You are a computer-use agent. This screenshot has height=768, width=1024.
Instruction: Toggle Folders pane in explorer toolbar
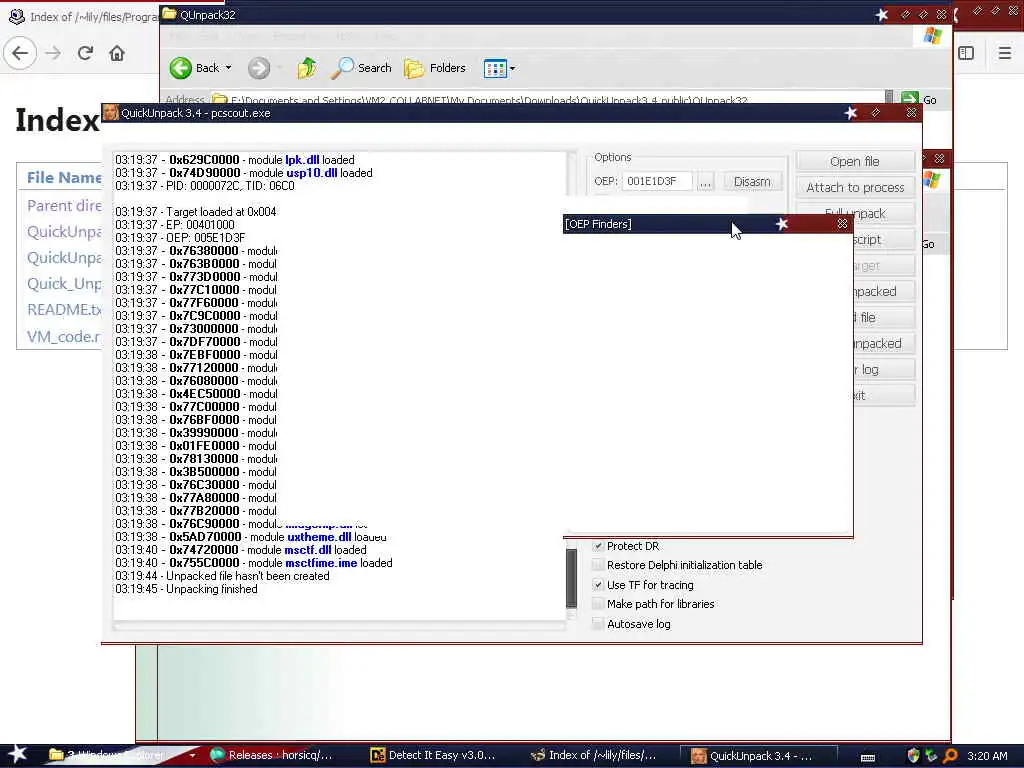click(434, 68)
